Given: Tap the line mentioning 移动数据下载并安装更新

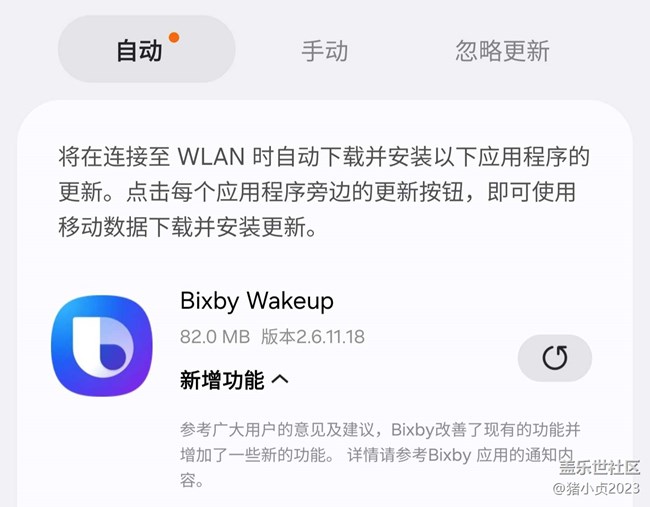Looking at the screenshot, I should coord(188,227).
